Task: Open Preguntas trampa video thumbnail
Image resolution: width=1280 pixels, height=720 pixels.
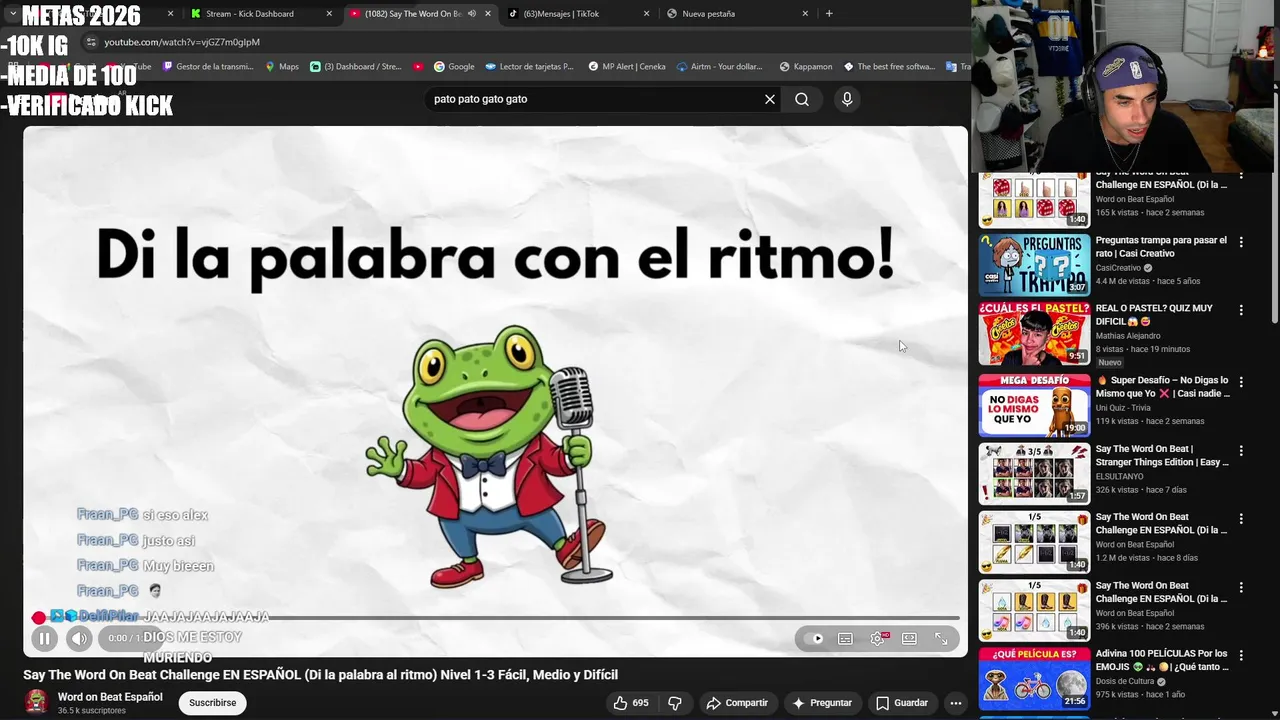Action: (1034, 265)
